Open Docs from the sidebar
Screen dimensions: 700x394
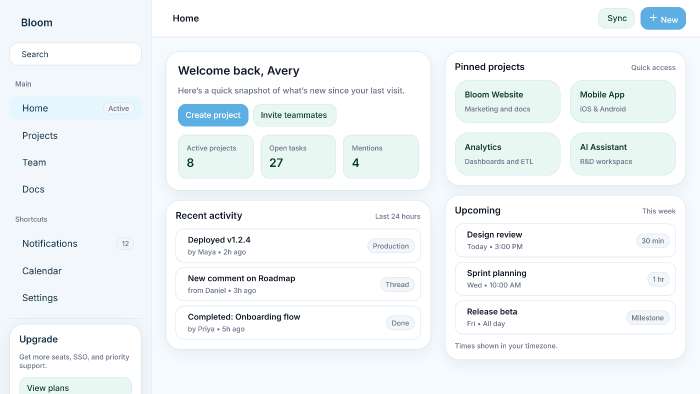tap(75, 189)
